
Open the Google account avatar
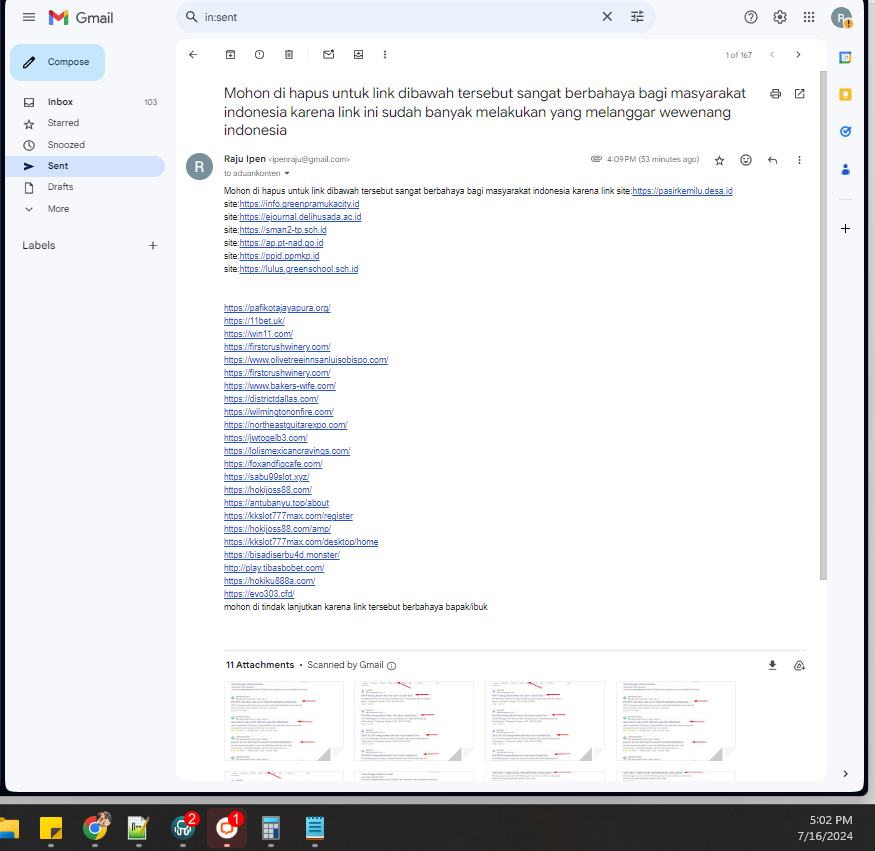(841, 17)
